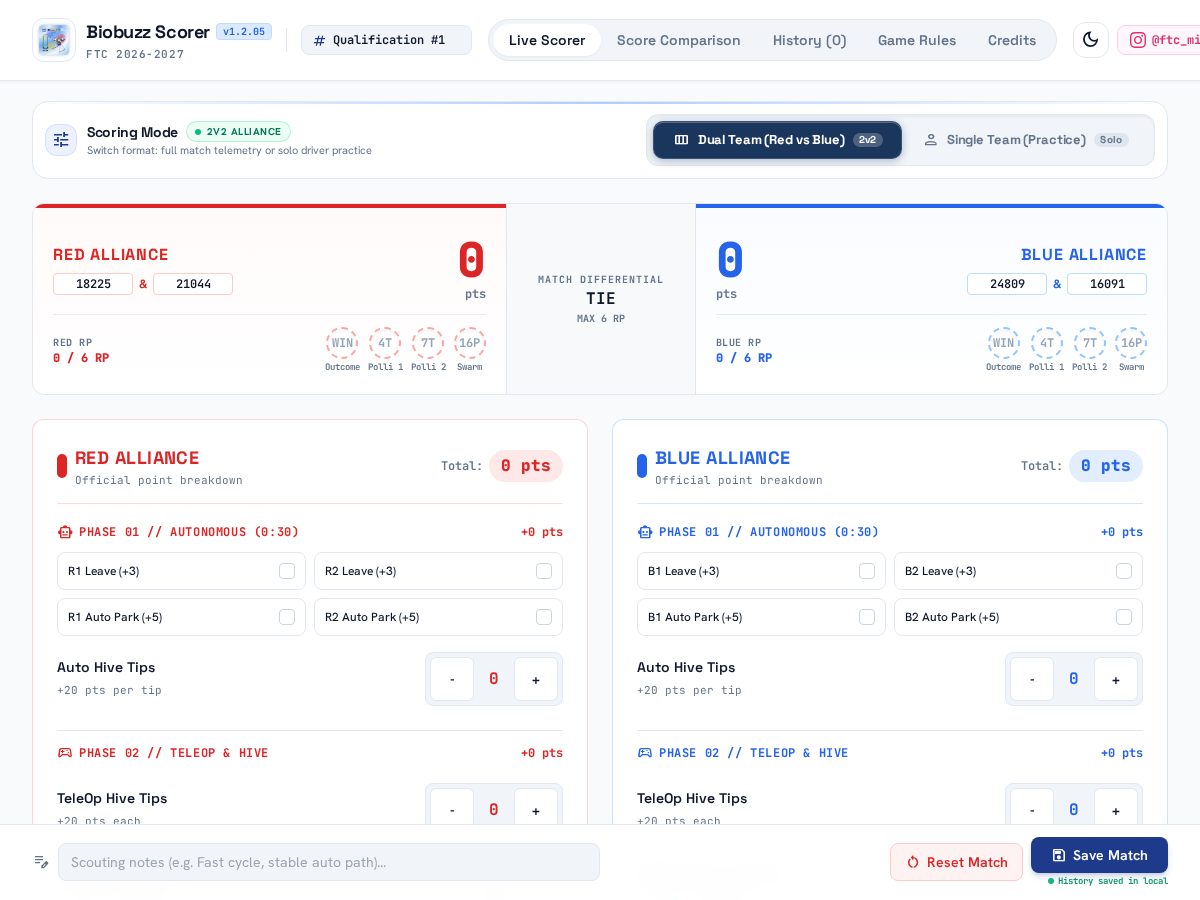Click Red Phase 02 TeleOp gamepad icon
Screen dimensions: 1200x900
click(65, 753)
